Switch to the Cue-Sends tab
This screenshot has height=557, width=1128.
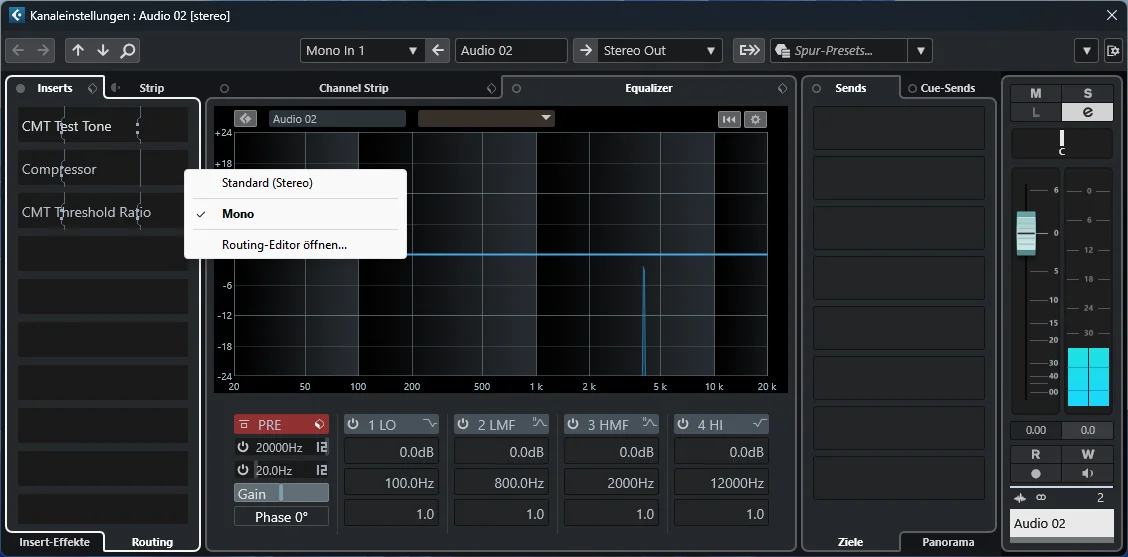point(947,88)
